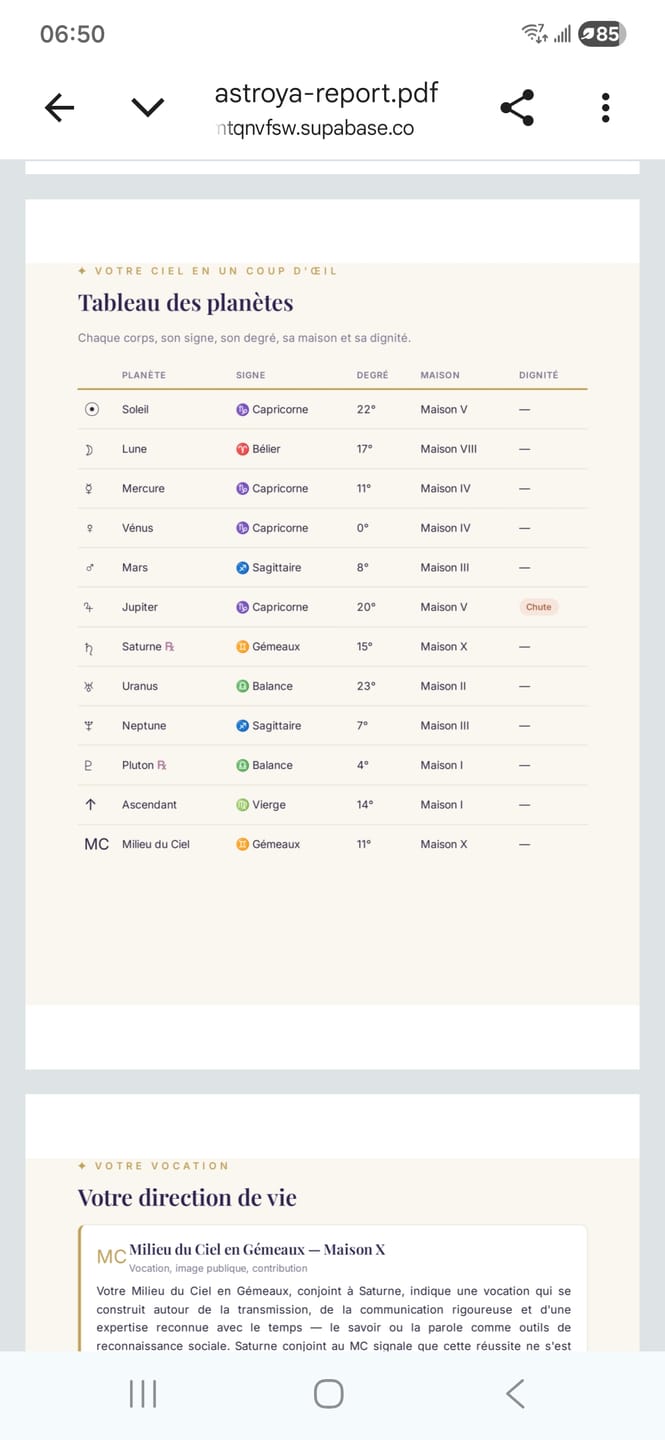
Task: Click the DIGNITÉ column header
Action: pos(539,375)
